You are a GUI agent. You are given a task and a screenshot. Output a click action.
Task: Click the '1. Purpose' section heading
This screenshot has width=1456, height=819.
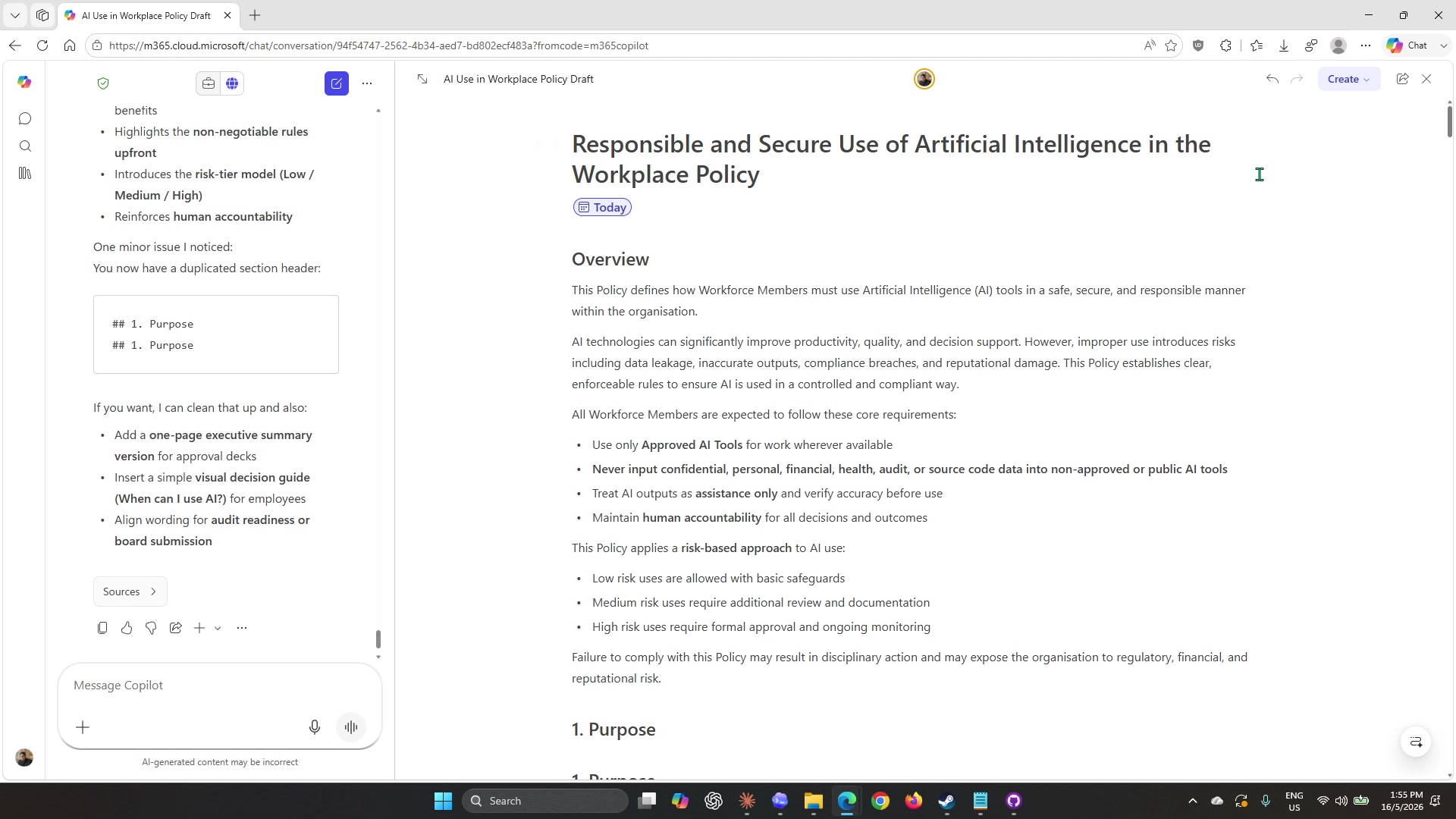tap(613, 730)
